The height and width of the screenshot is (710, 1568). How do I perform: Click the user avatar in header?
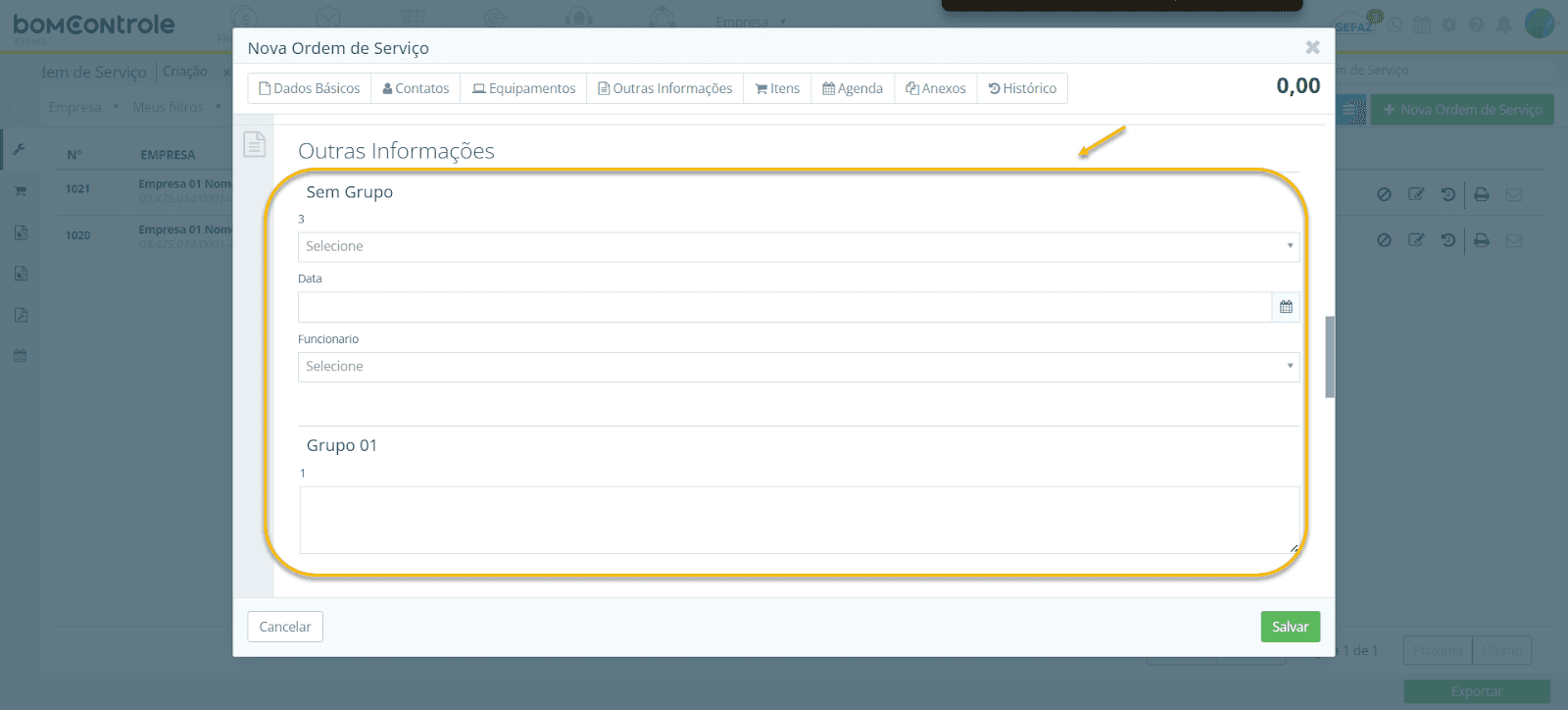tap(1540, 24)
